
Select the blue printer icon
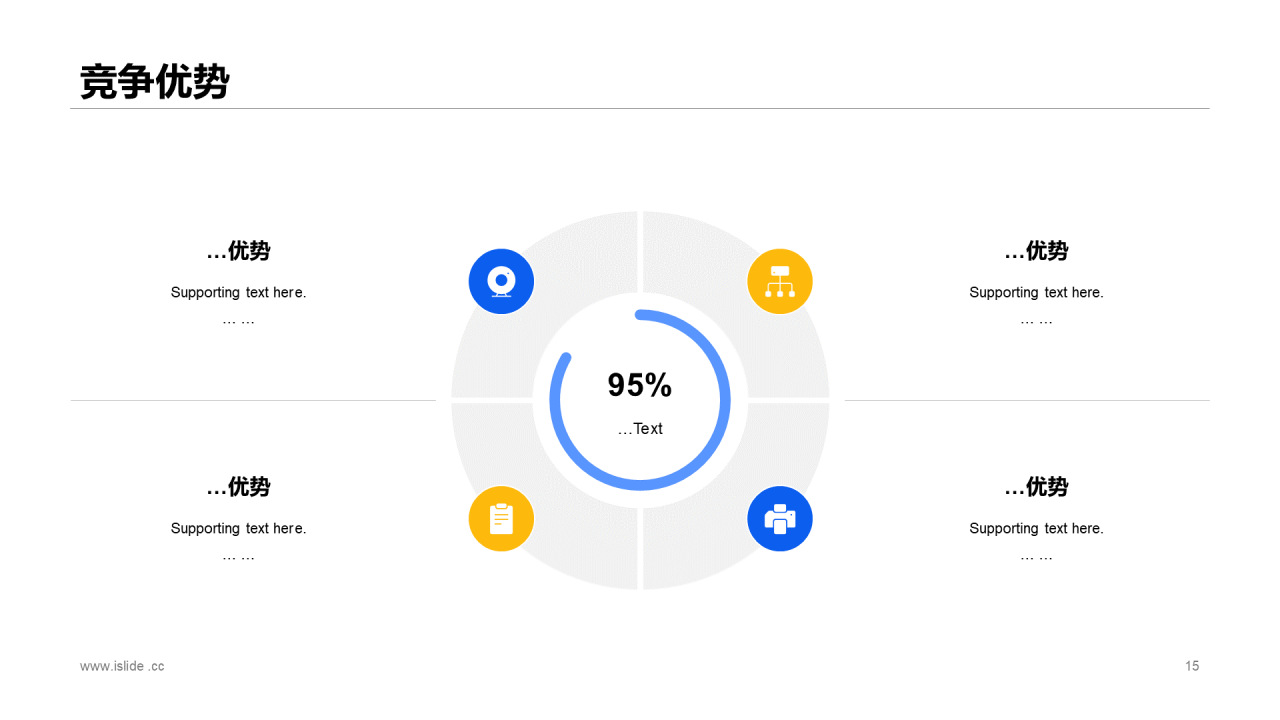tap(779, 519)
